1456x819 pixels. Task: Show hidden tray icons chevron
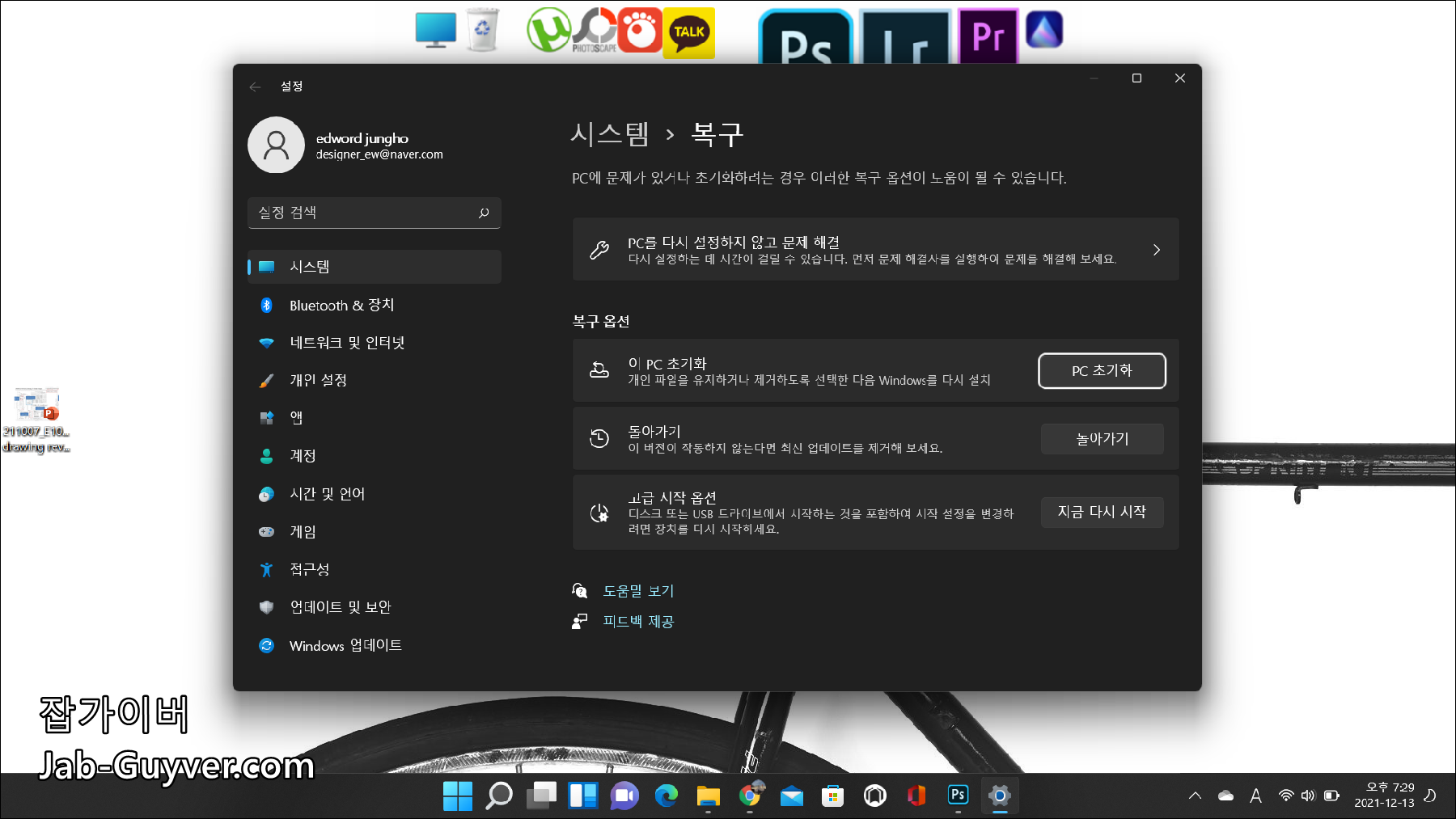1195,796
